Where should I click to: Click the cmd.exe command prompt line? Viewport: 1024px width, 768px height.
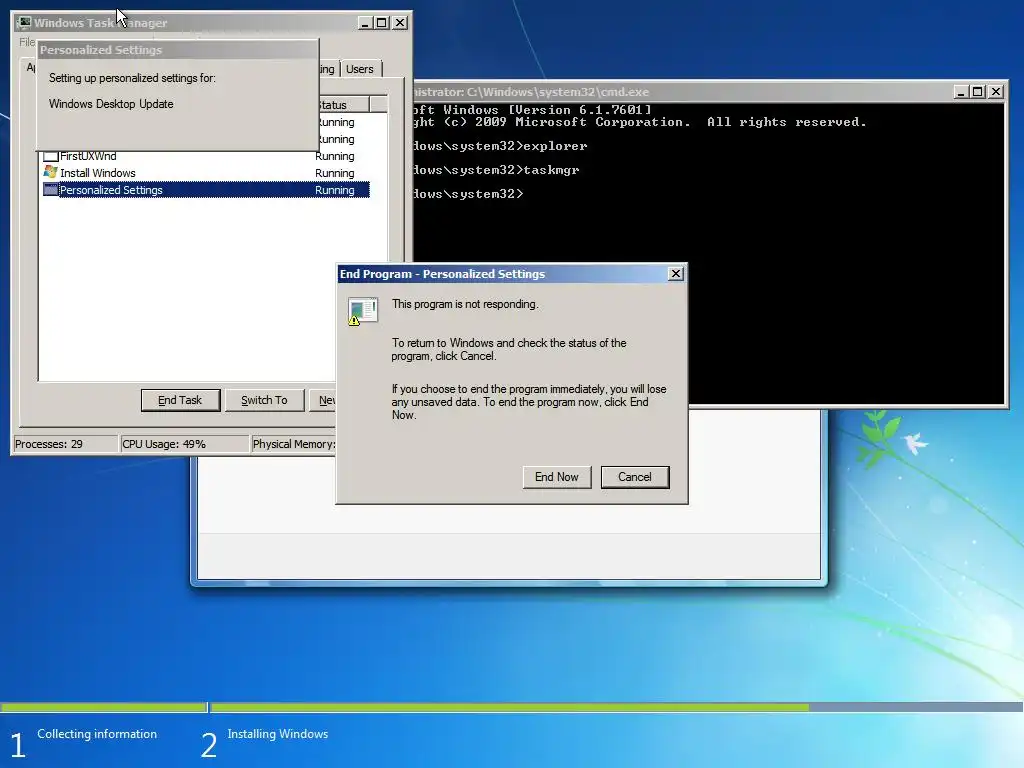(468, 194)
